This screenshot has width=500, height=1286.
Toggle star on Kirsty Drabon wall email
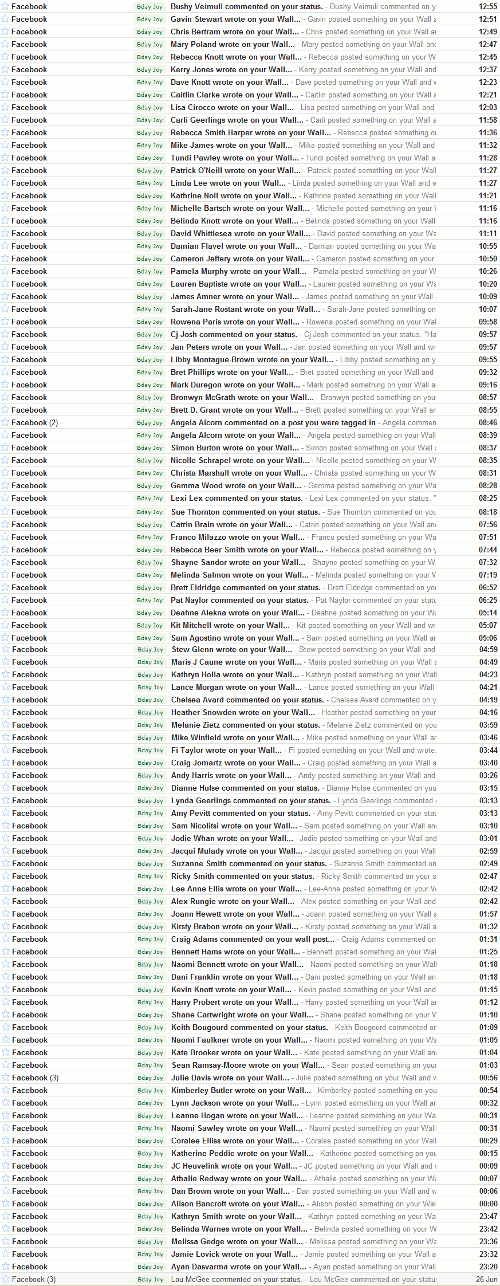(x=6, y=926)
